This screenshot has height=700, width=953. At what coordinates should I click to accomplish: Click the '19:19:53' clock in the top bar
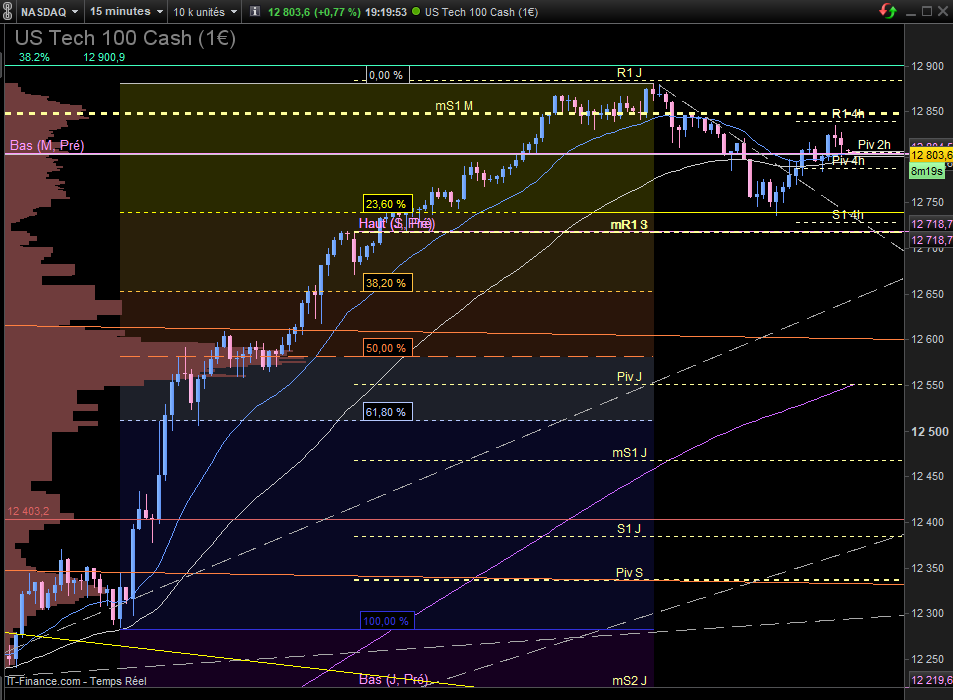[386, 12]
